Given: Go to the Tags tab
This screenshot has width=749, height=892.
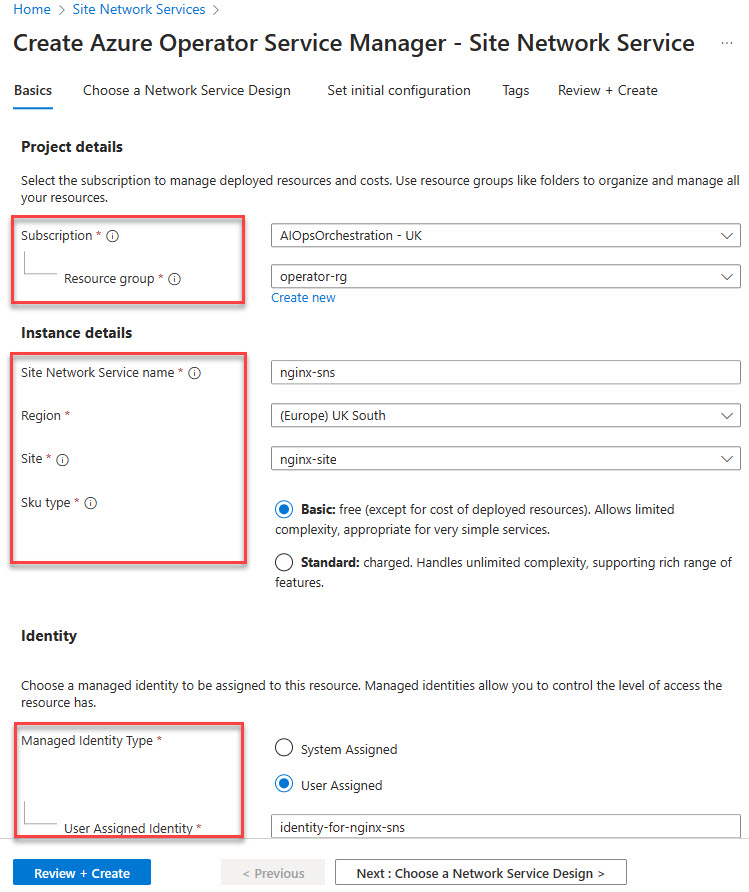Looking at the screenshot, I should pyautogui.click(x=516, y=90).
